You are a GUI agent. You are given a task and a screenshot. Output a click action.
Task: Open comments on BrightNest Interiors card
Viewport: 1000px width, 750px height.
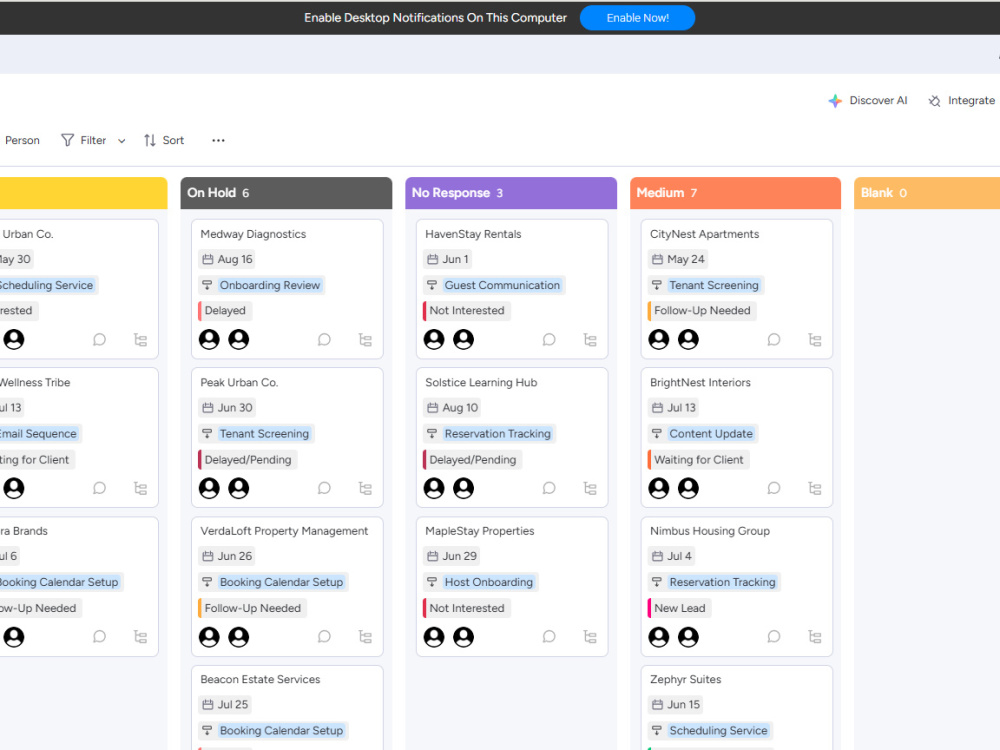pyautogui.click(x=774, y=488)
